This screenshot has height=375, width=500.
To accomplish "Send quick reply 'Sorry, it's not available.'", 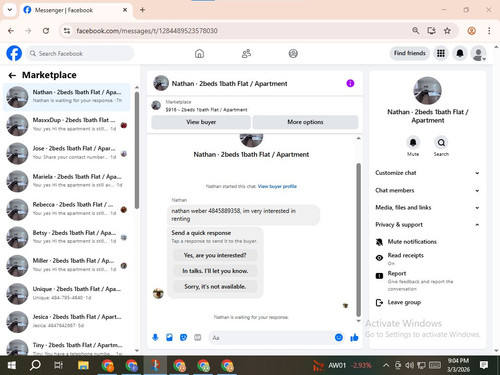I will click(215, 286).
